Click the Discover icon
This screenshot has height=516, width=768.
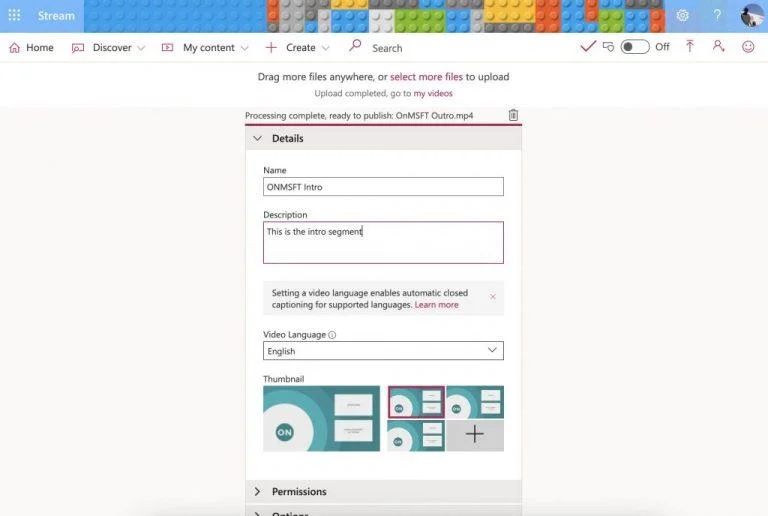(78, 48)
